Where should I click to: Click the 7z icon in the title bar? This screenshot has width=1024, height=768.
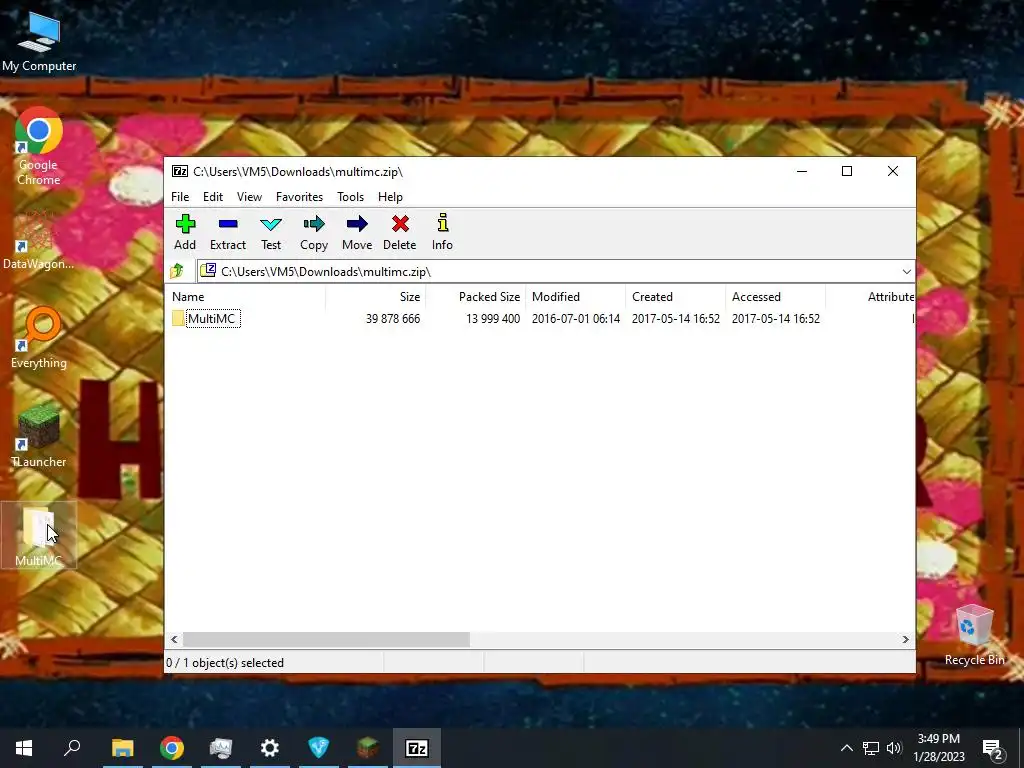(x=180, y=171)
